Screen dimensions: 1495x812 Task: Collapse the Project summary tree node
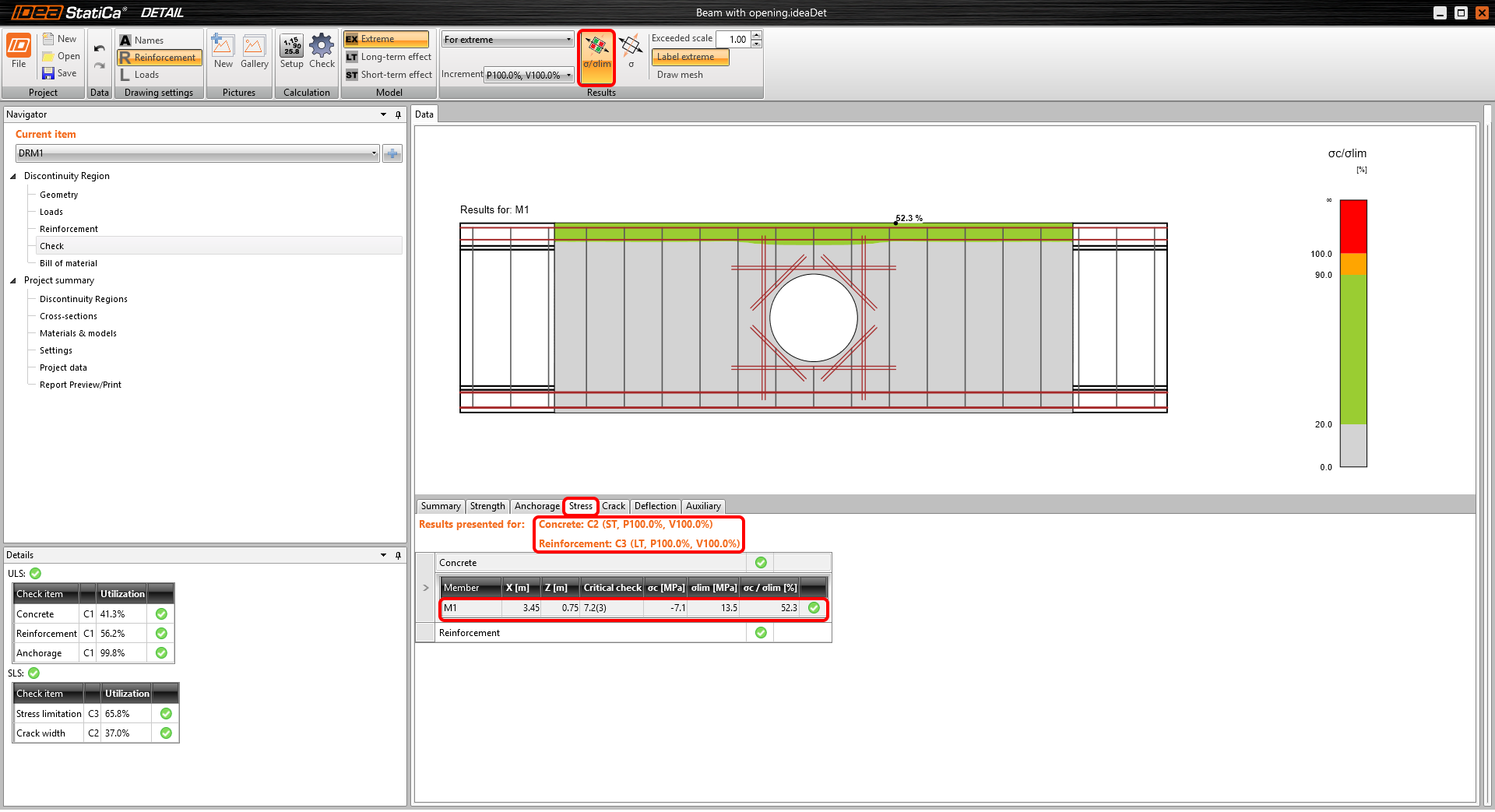(x=12, y=280)
